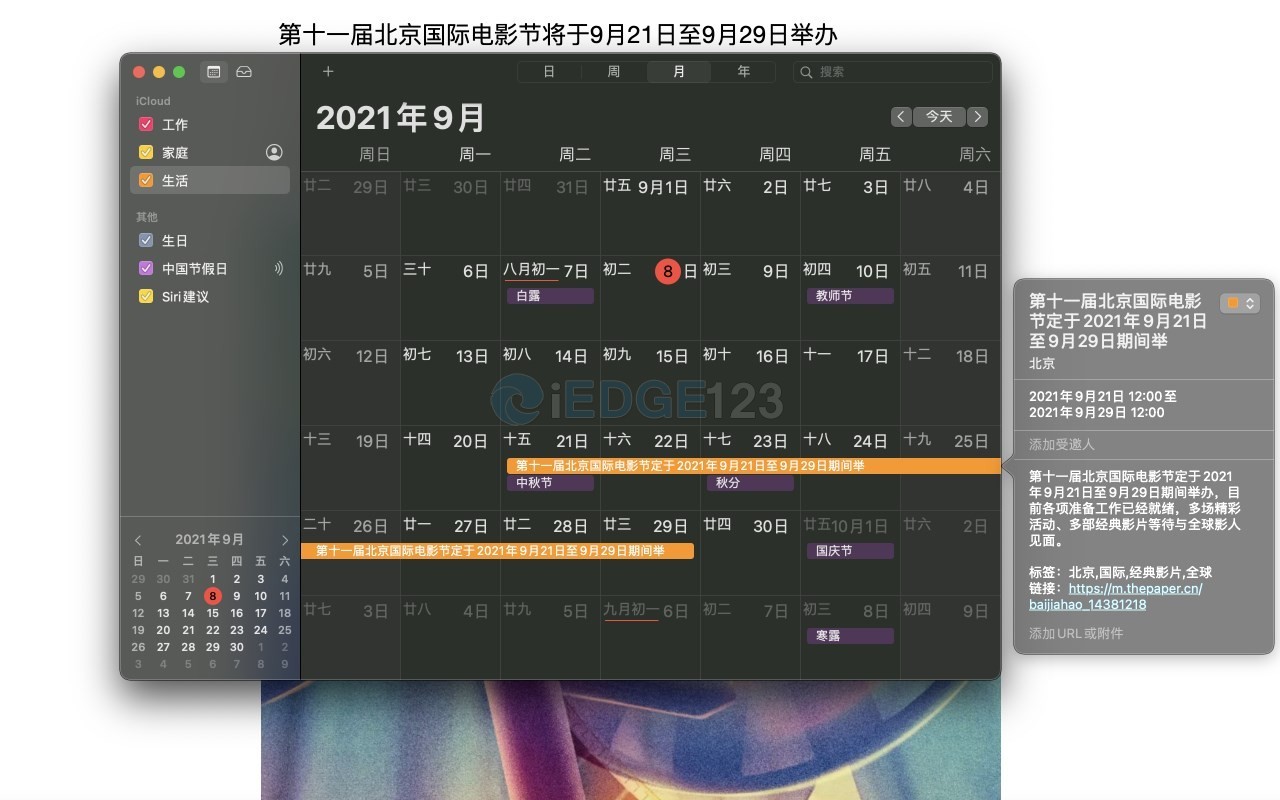Image resolution: width=1280 pixels, height=800 pixels.
Task: Switch to 年 year view
Action: tap(743, 72)
